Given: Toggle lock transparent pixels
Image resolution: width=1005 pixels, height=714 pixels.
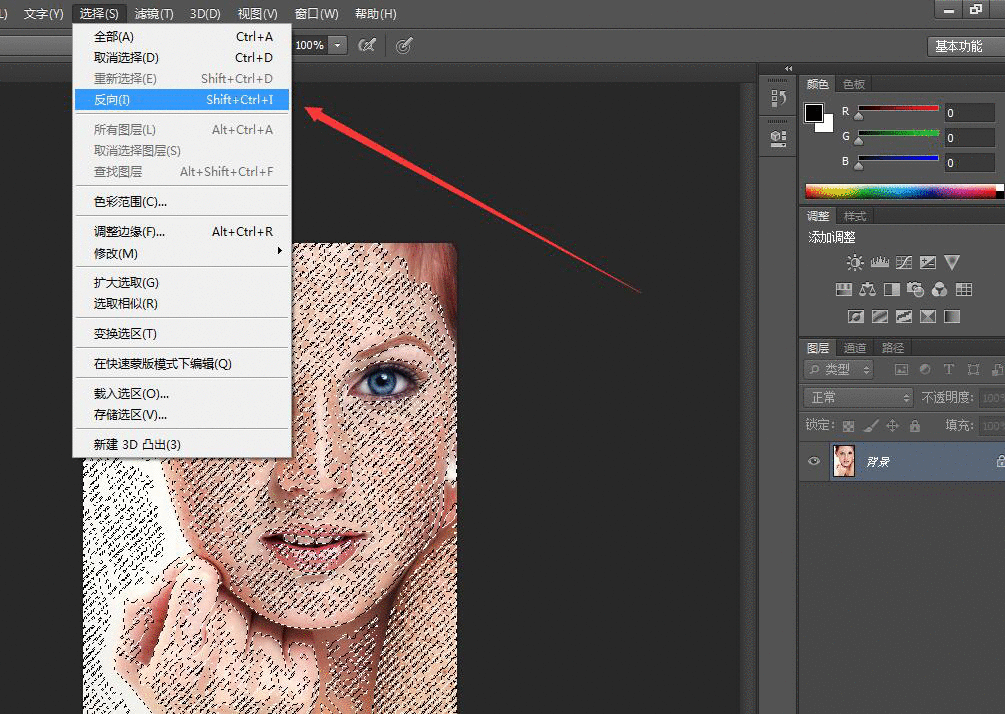Looking at the screenshot, I should (849, 426).
